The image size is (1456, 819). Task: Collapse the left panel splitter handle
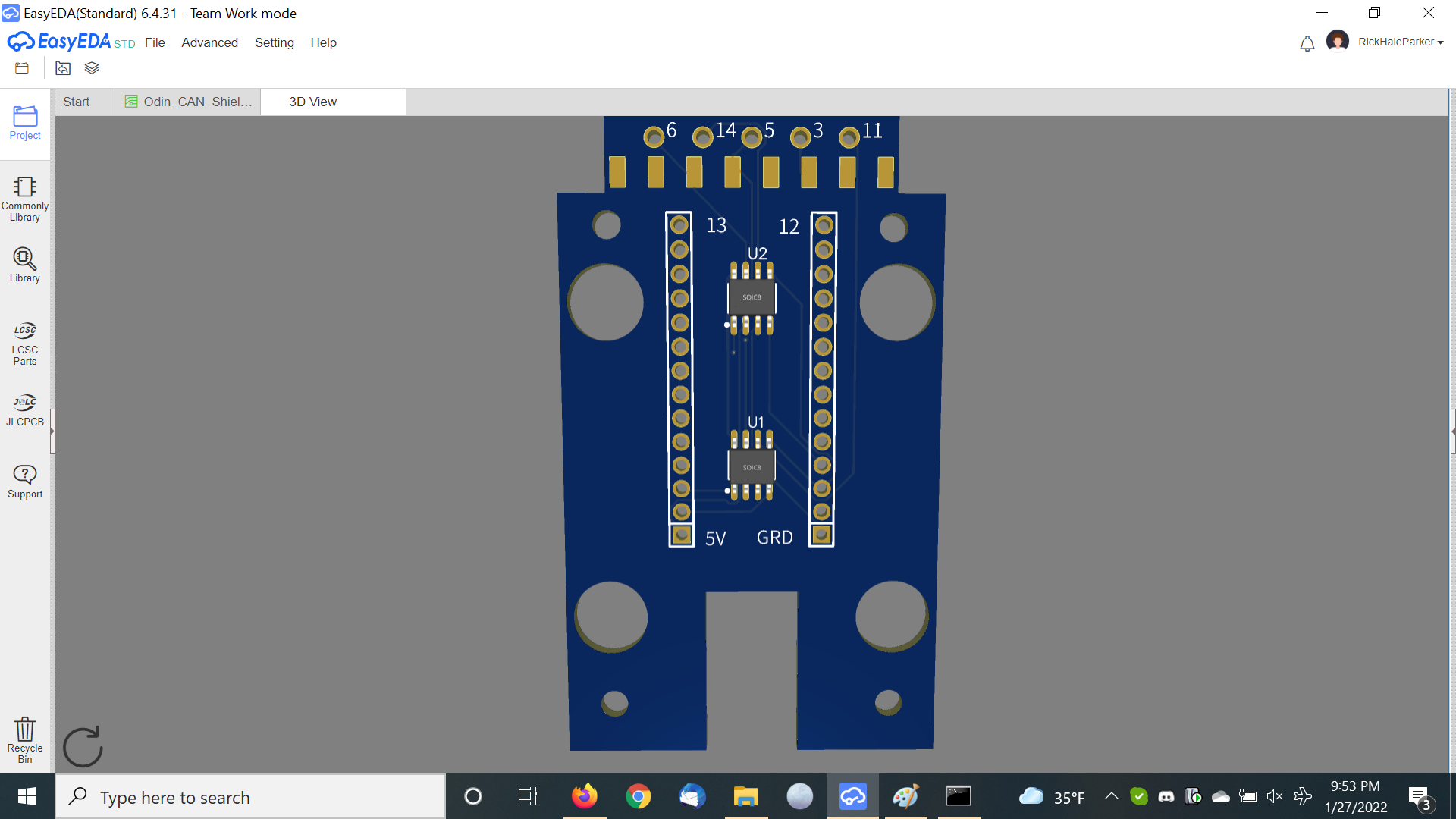point(52,431)
